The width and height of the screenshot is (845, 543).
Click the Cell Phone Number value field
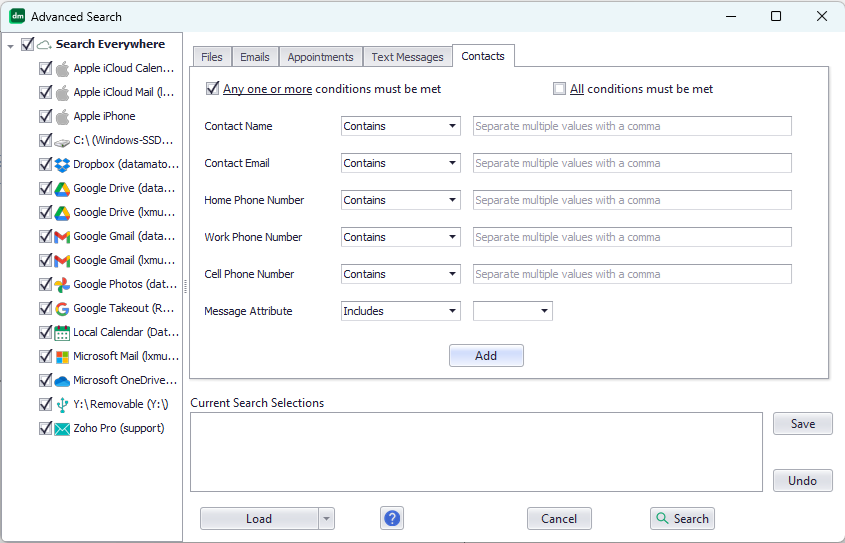coord(632,274)
